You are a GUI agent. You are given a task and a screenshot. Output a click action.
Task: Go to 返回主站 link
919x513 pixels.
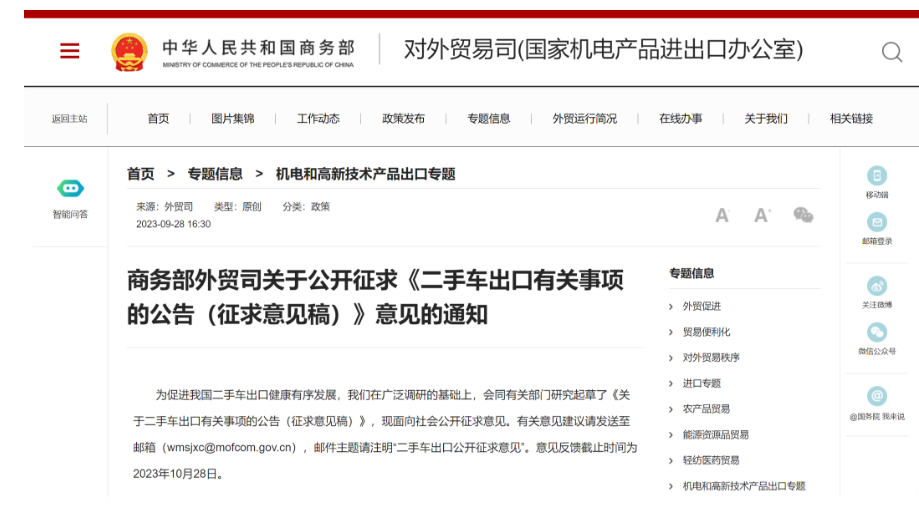[69, 119]
